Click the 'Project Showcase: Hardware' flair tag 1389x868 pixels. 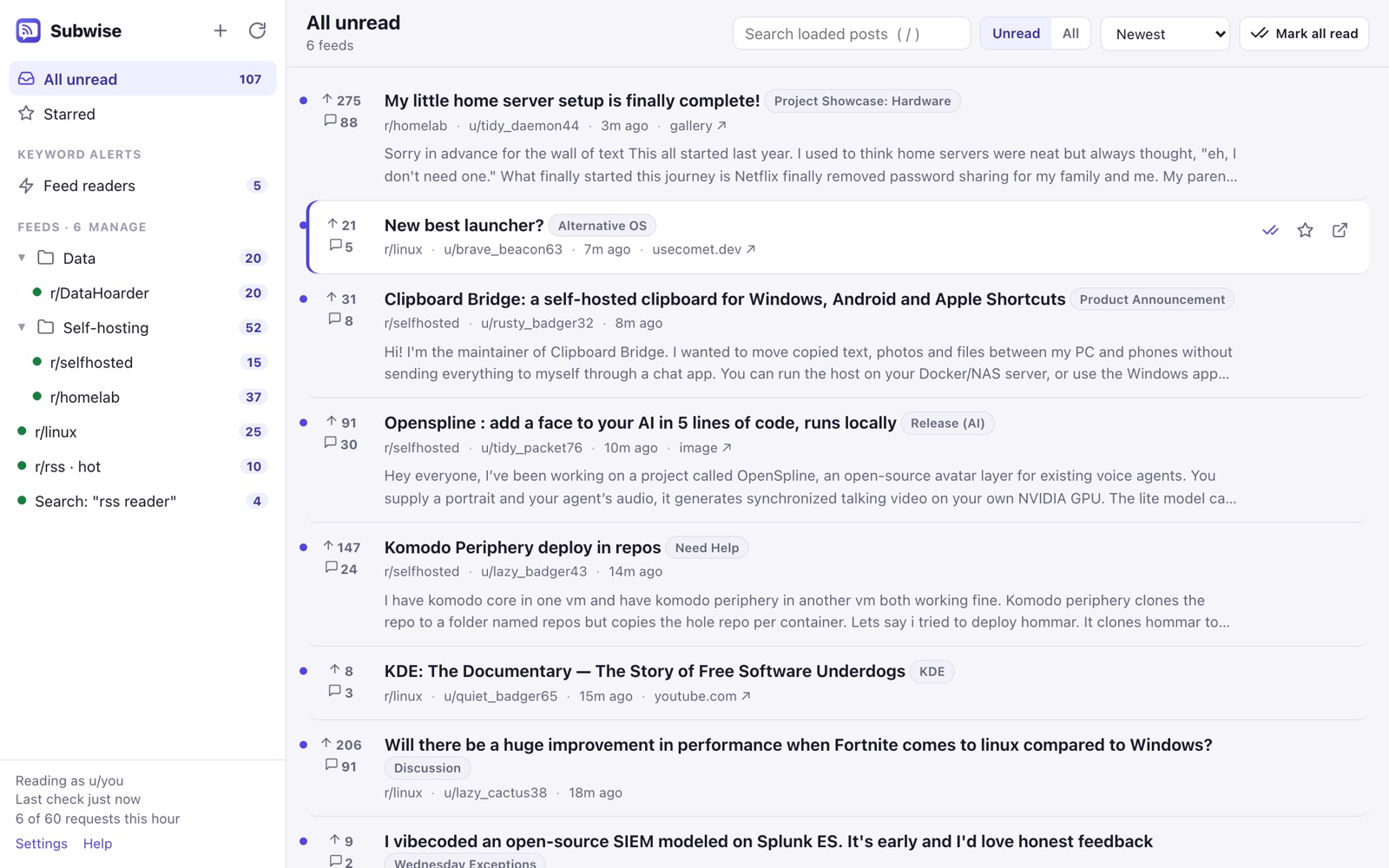(862, 102)
